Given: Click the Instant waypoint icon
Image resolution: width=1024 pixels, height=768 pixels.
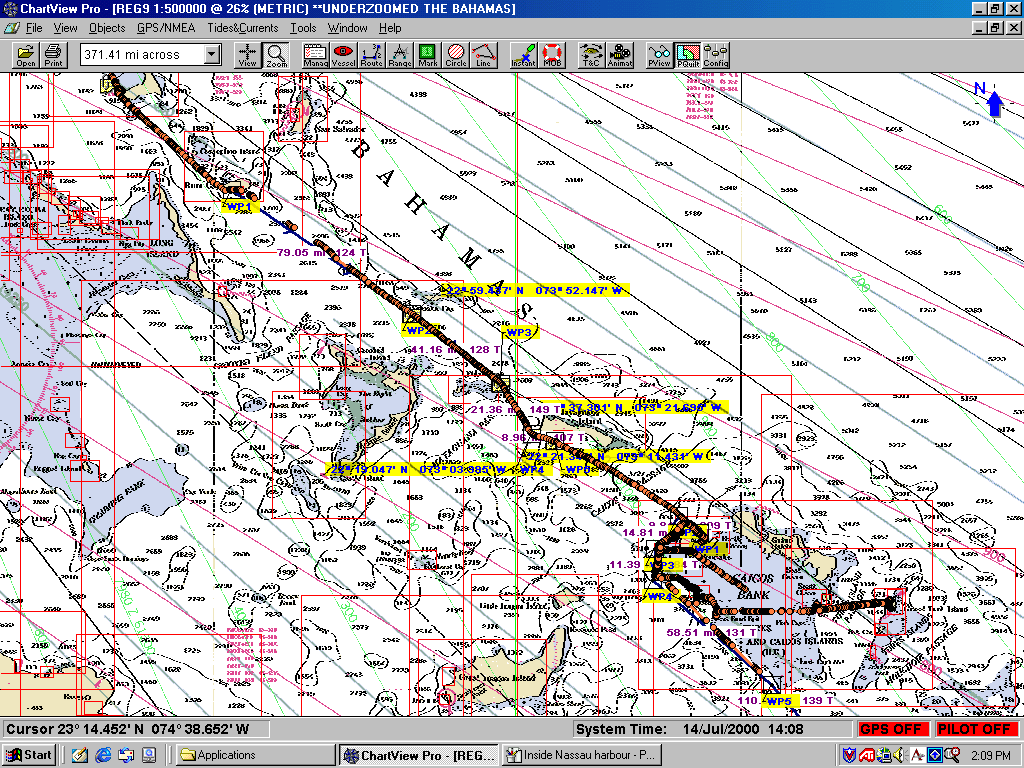Looking at the screenshot, I should 523,56.
